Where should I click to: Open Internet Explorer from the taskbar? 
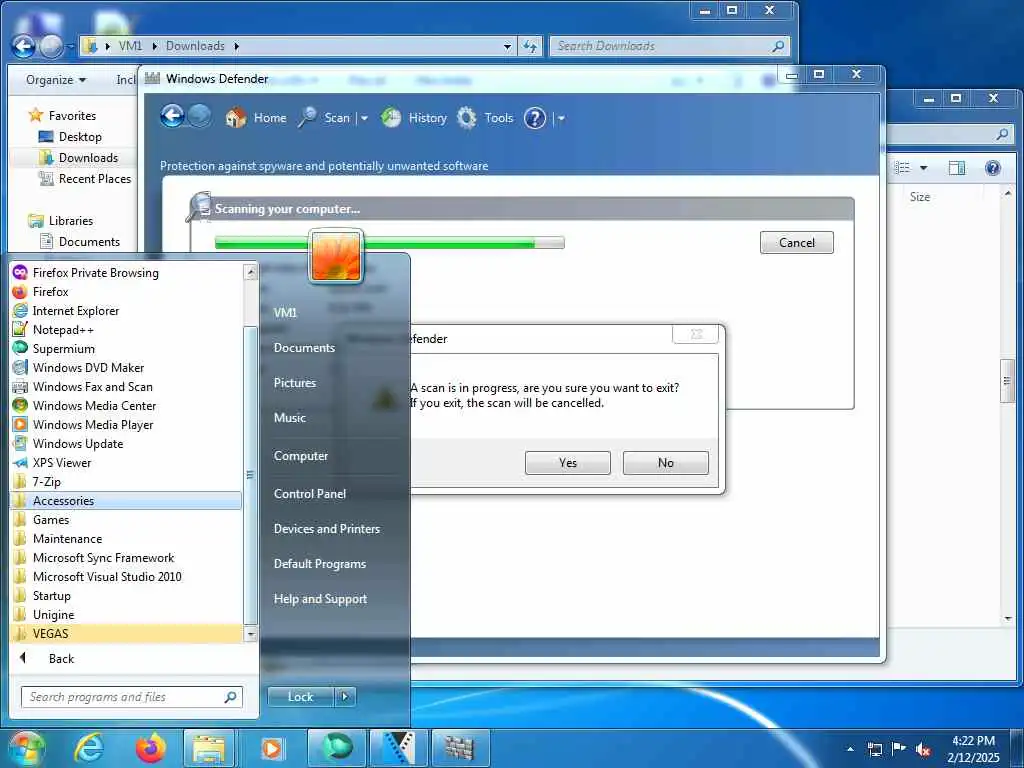point(89,748)
